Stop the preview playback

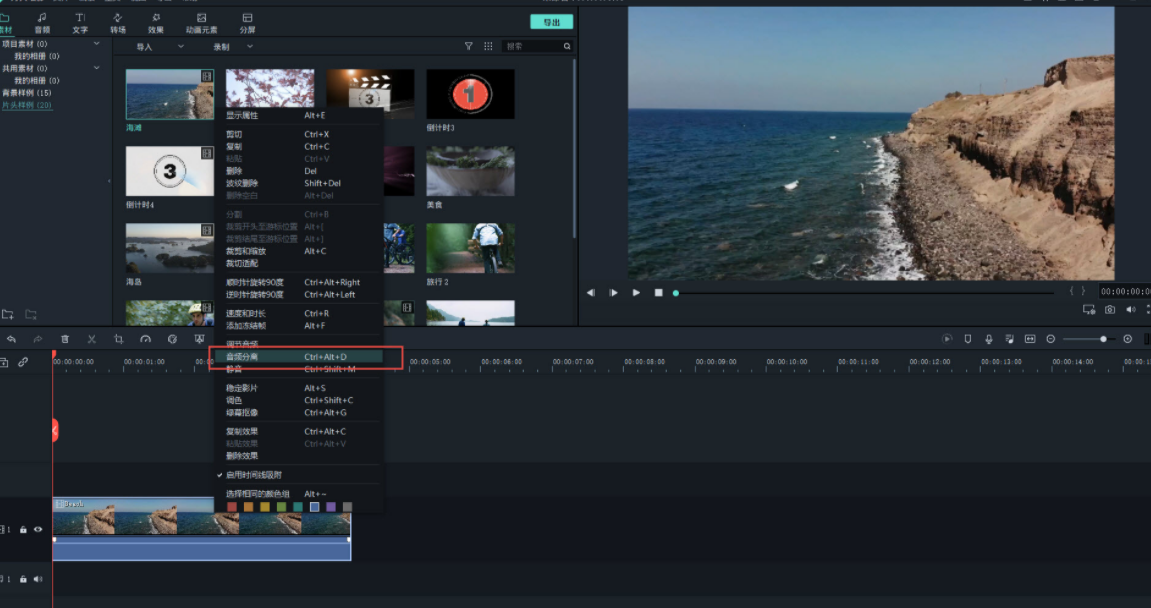click(x=658, y=292)
